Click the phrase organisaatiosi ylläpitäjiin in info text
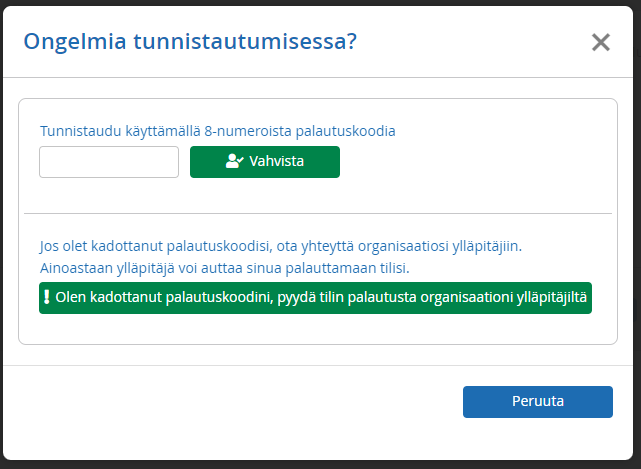 pyautogui.click(x=440, y=247)
